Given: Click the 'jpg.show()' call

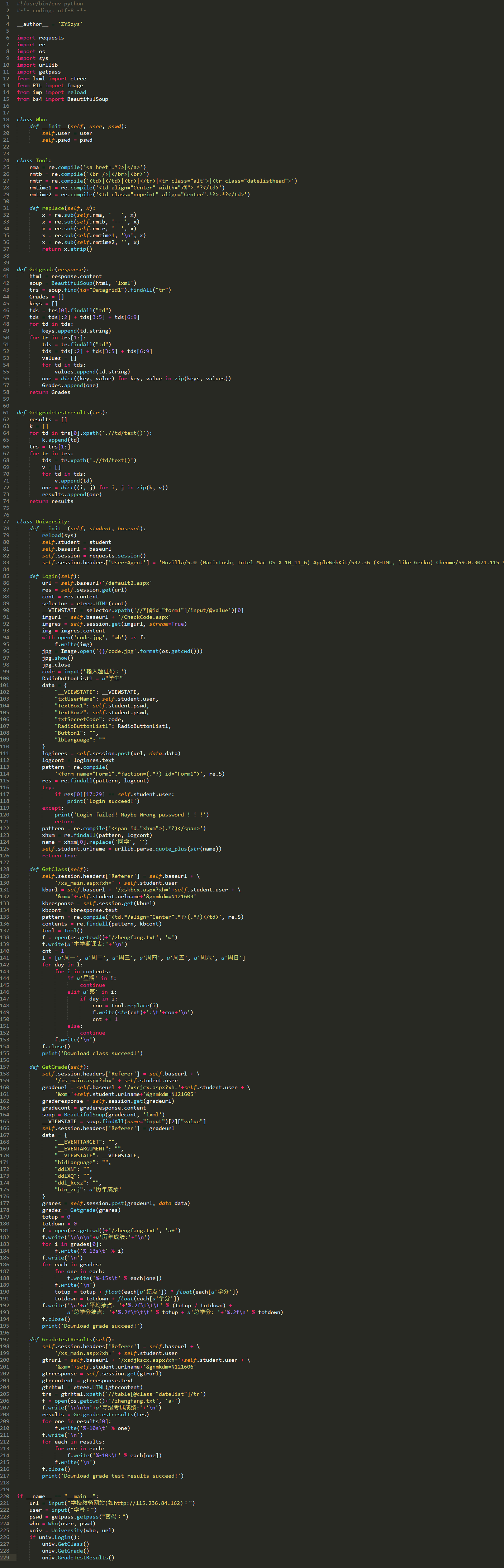Looking at the screenshot, I should 58,658.
